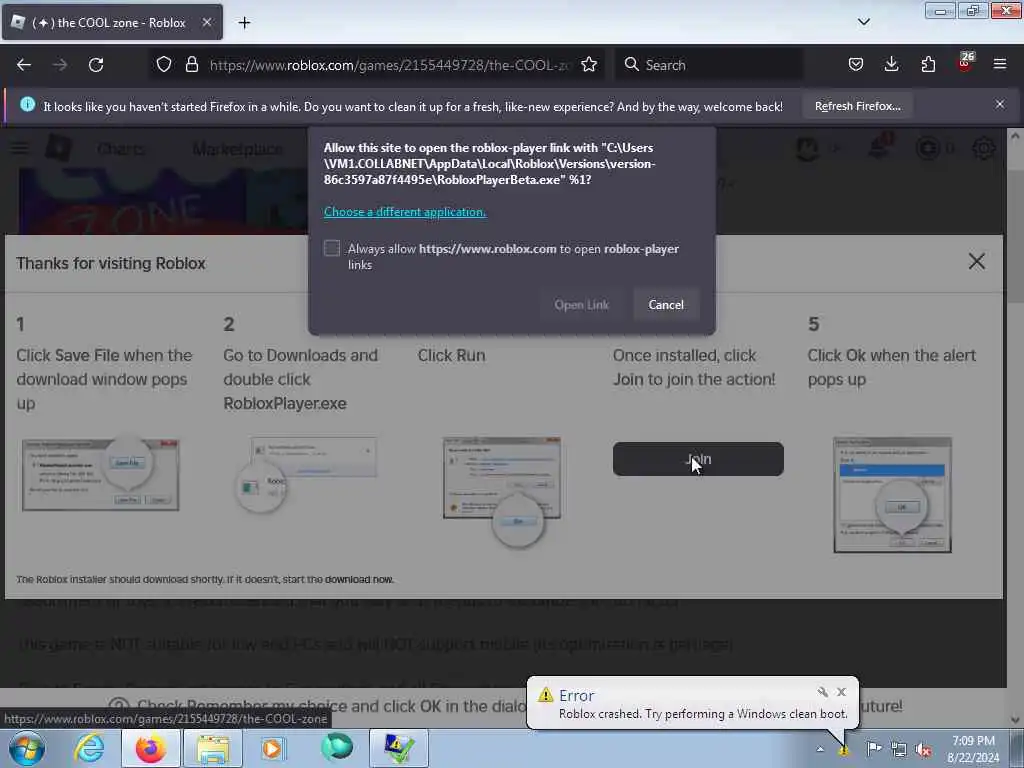Click the download now link
1024x768 pixels.
(x=359, y=579)
